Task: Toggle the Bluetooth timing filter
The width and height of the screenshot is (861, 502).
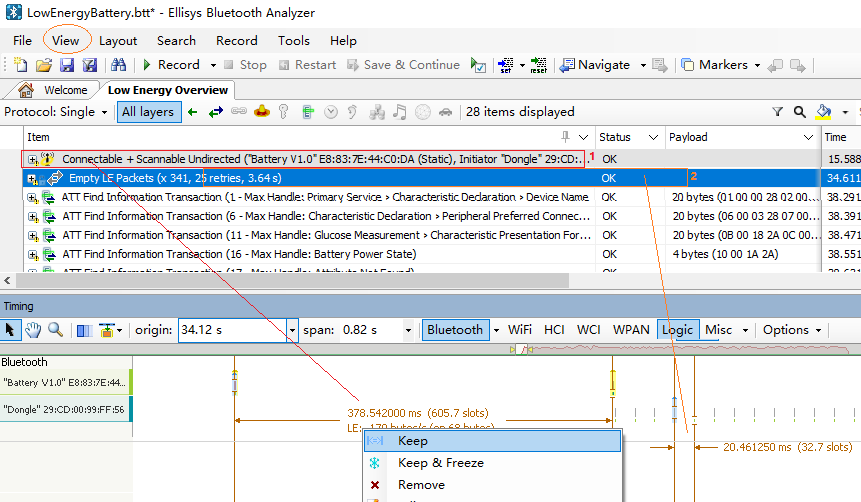Action: click(x=455, y=330)
